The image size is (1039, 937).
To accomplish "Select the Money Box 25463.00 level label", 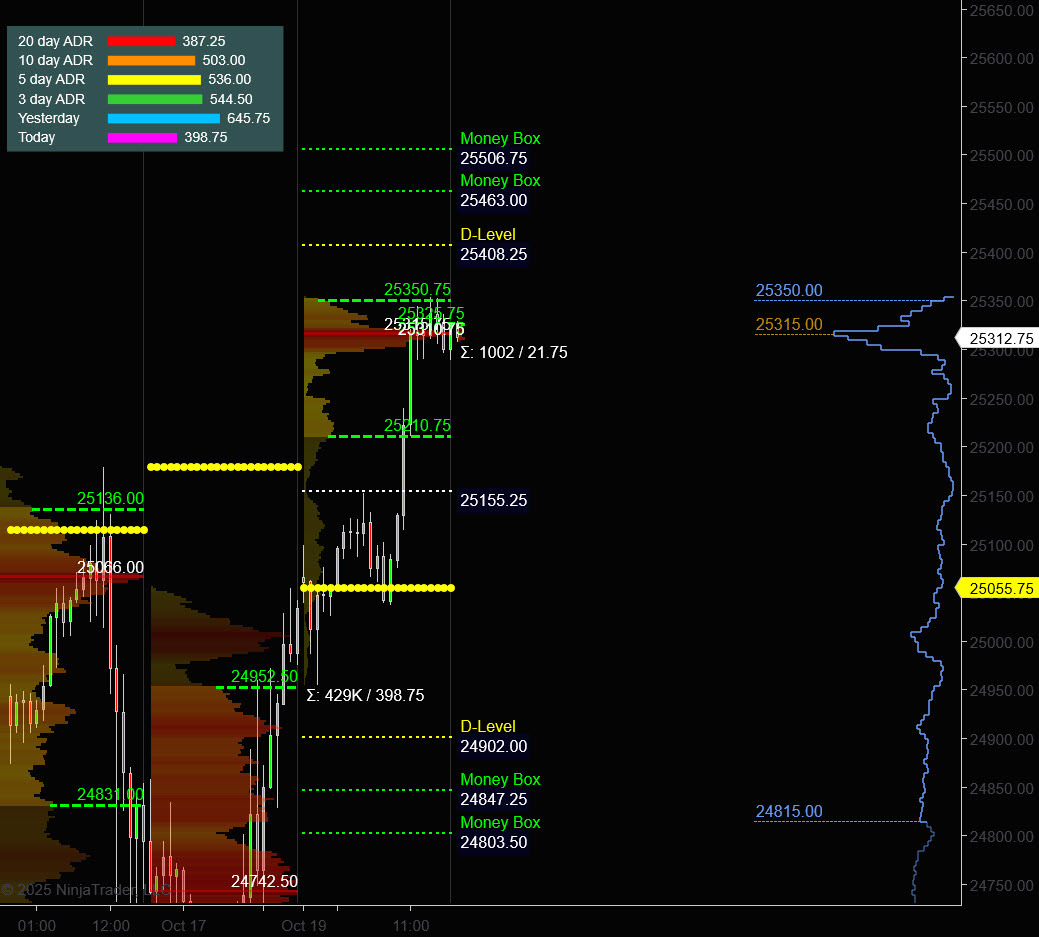I will [x=500, y=190].
